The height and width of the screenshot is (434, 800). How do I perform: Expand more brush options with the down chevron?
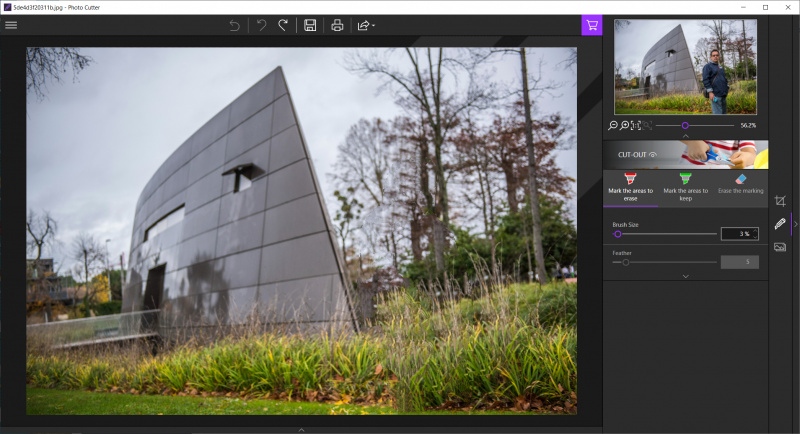coord(685,275)
